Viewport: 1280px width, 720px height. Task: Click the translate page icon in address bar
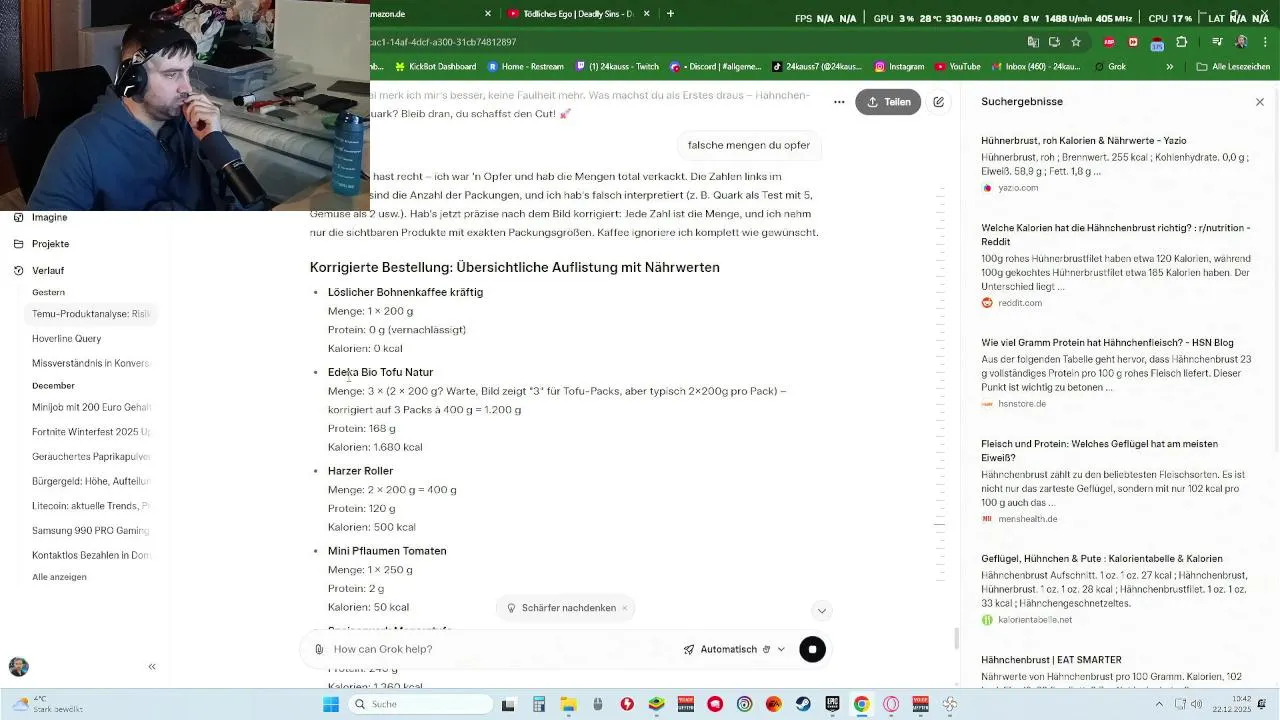1033,42
